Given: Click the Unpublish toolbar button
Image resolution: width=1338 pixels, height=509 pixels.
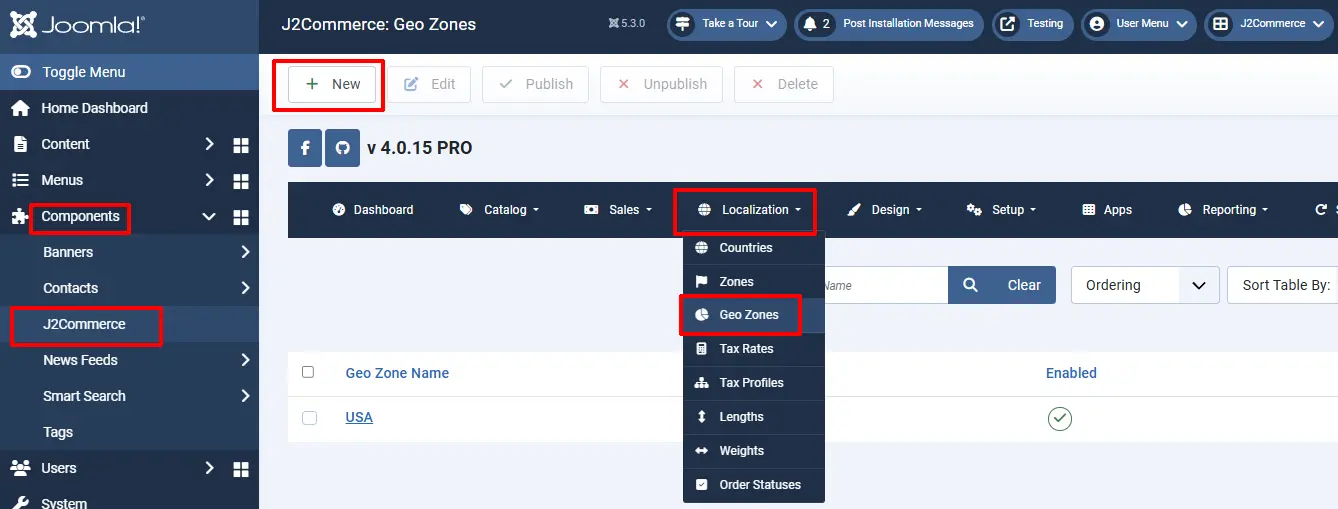Looking at the screenshot, I should pyautogui.click(x=661, y=84).
